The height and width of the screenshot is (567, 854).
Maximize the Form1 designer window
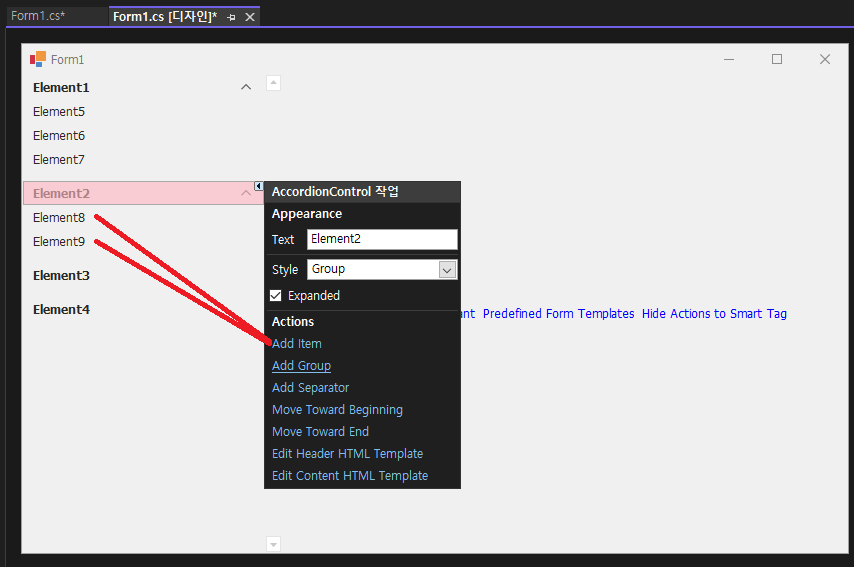tap(777, 59)
